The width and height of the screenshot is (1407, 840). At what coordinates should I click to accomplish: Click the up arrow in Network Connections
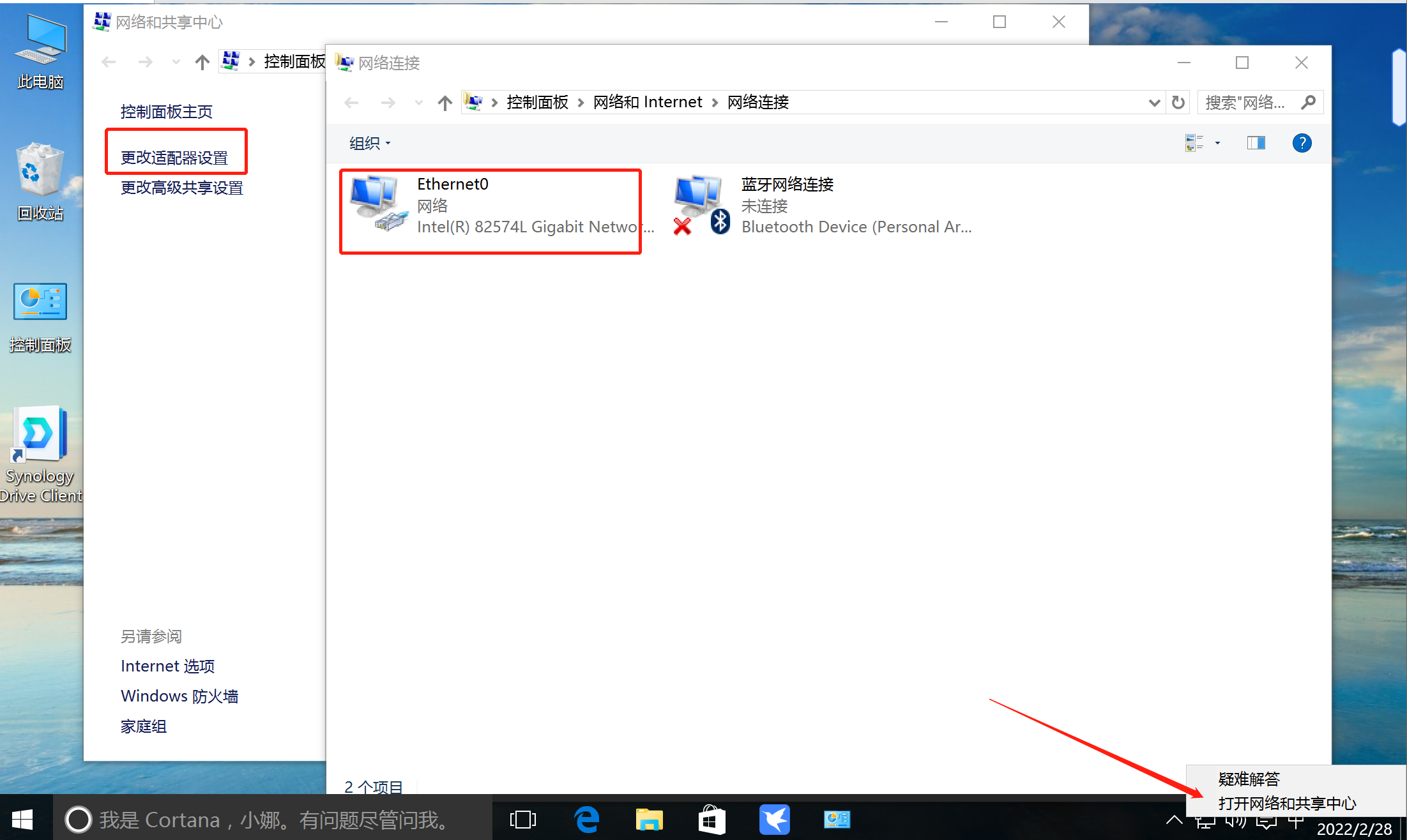(445, 102)
